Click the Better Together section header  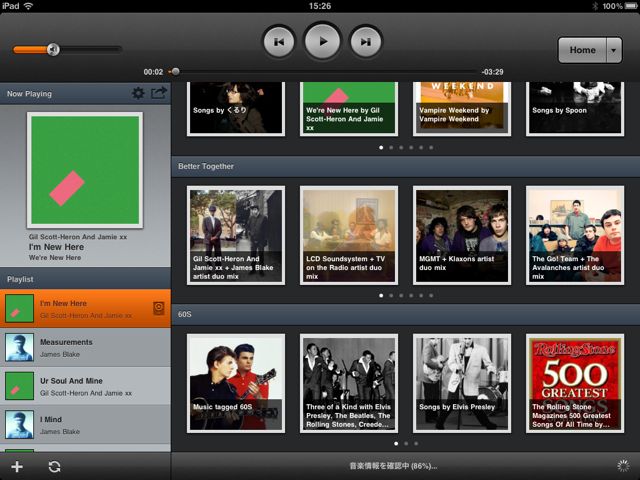(x=406, y=167)
